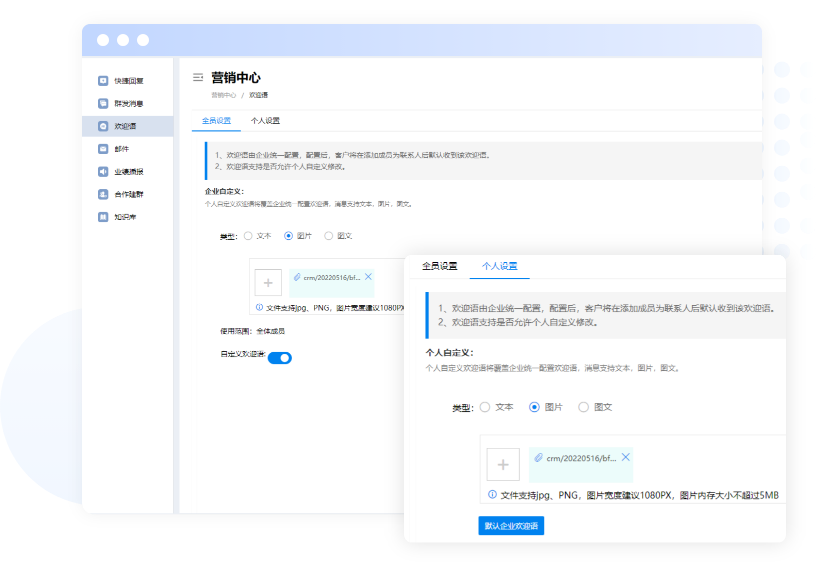The width and height of the screenshot is (816, 573).
Task: Select the 文本 radio under 个人自定义
Action: pos(485,407)
